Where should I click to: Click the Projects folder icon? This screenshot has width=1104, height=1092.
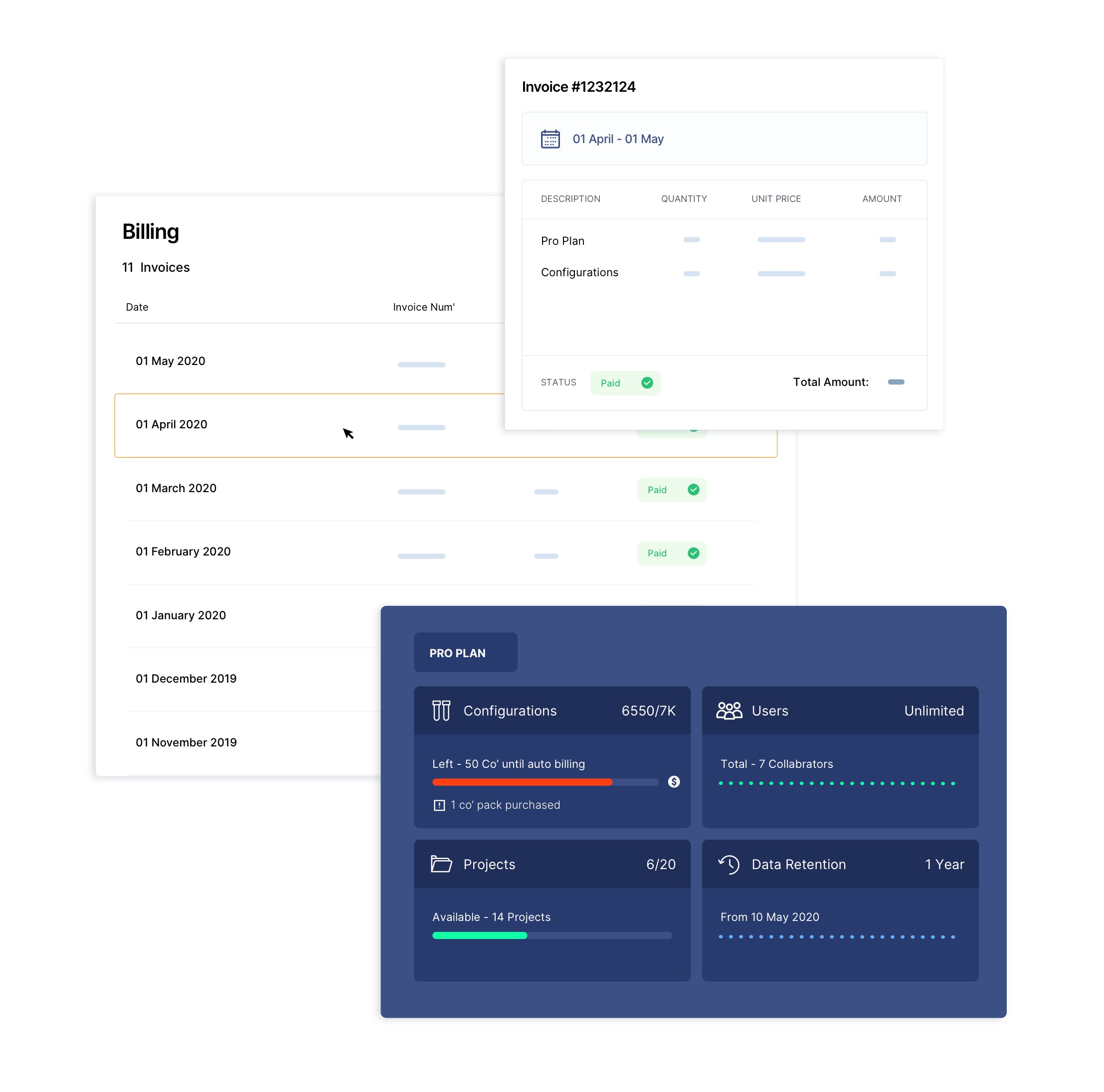pos(441,864)
